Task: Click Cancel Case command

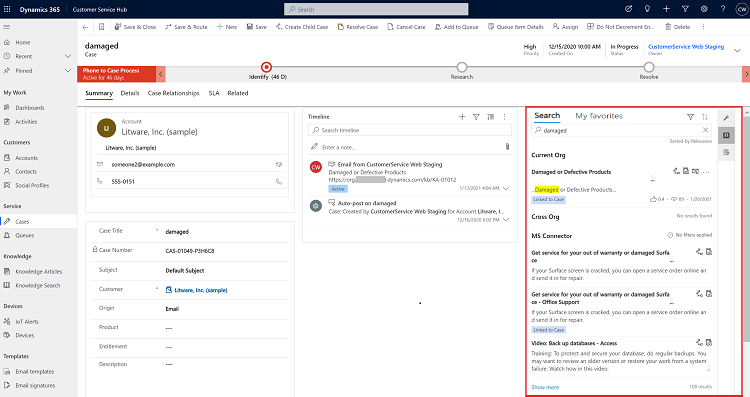Action: 406,27
